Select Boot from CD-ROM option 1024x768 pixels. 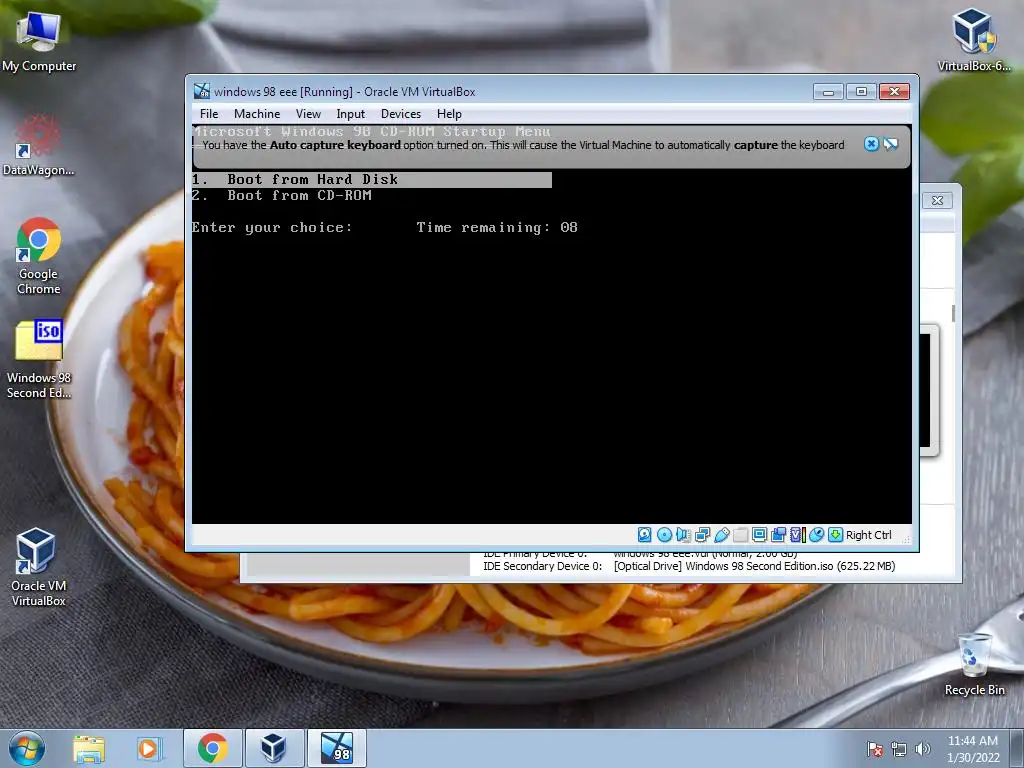click(282, 195)
